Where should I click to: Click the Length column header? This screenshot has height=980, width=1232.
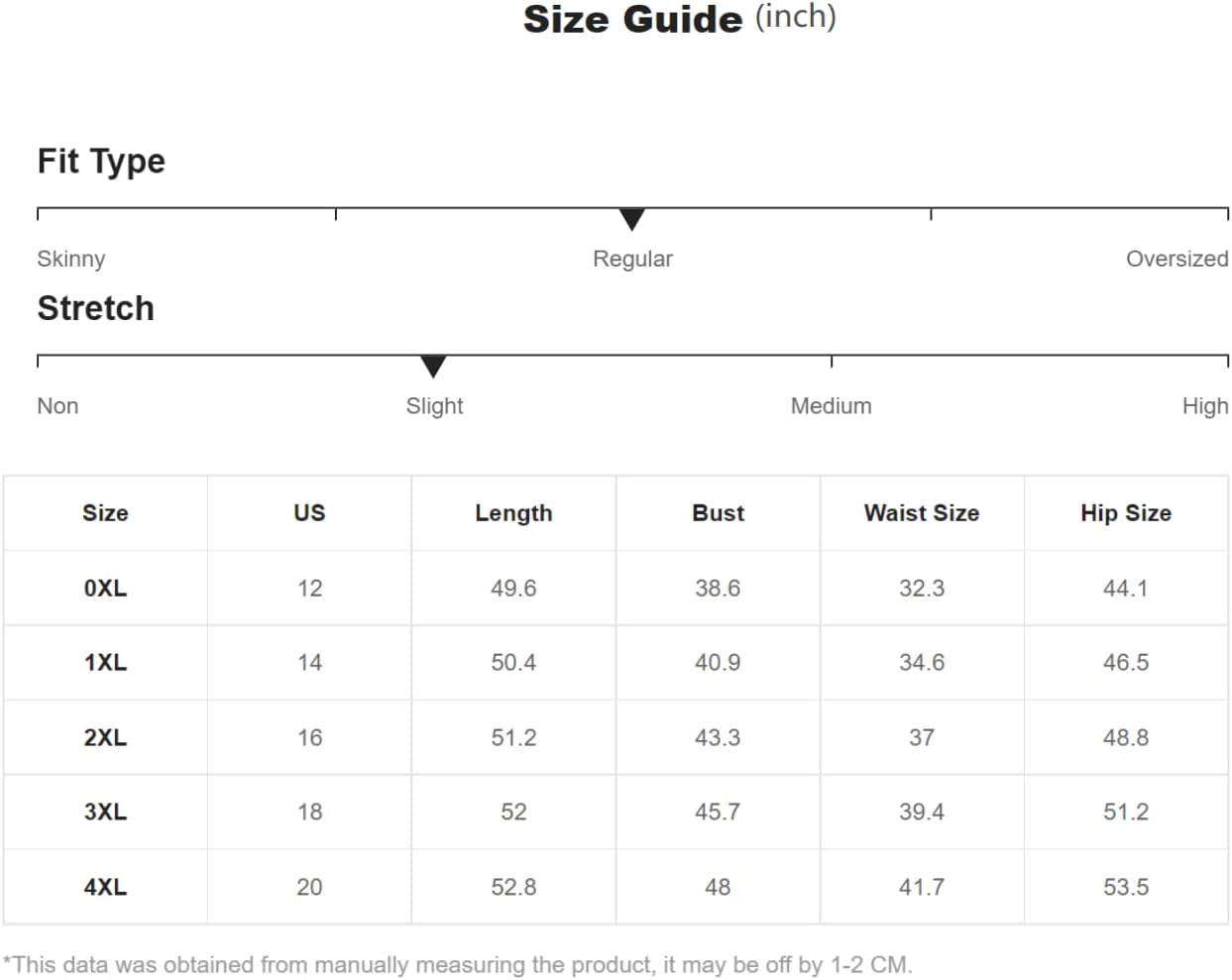513,513
